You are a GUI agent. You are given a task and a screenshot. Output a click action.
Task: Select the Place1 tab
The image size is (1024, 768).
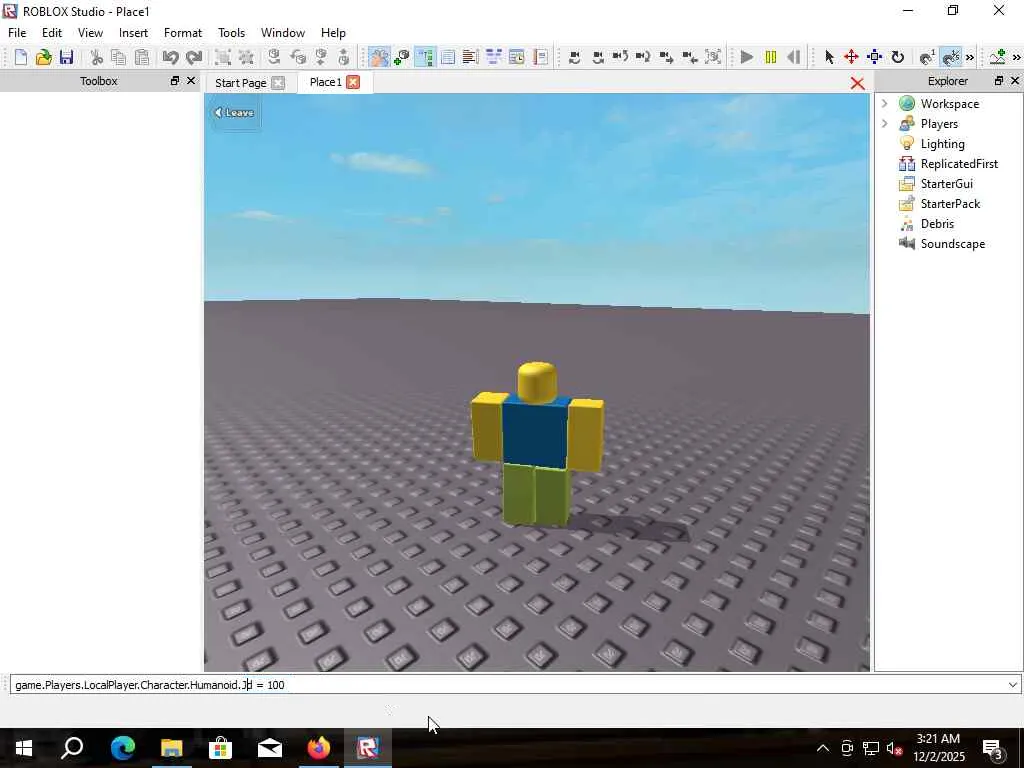tap(325, 82)
